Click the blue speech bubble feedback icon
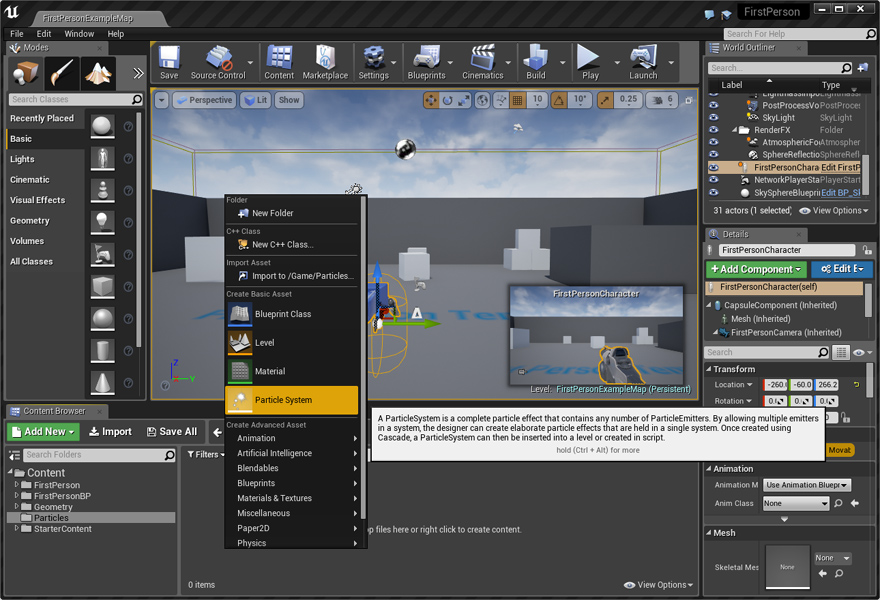Screen dimensions: 880x600 (x=709, y=14)
